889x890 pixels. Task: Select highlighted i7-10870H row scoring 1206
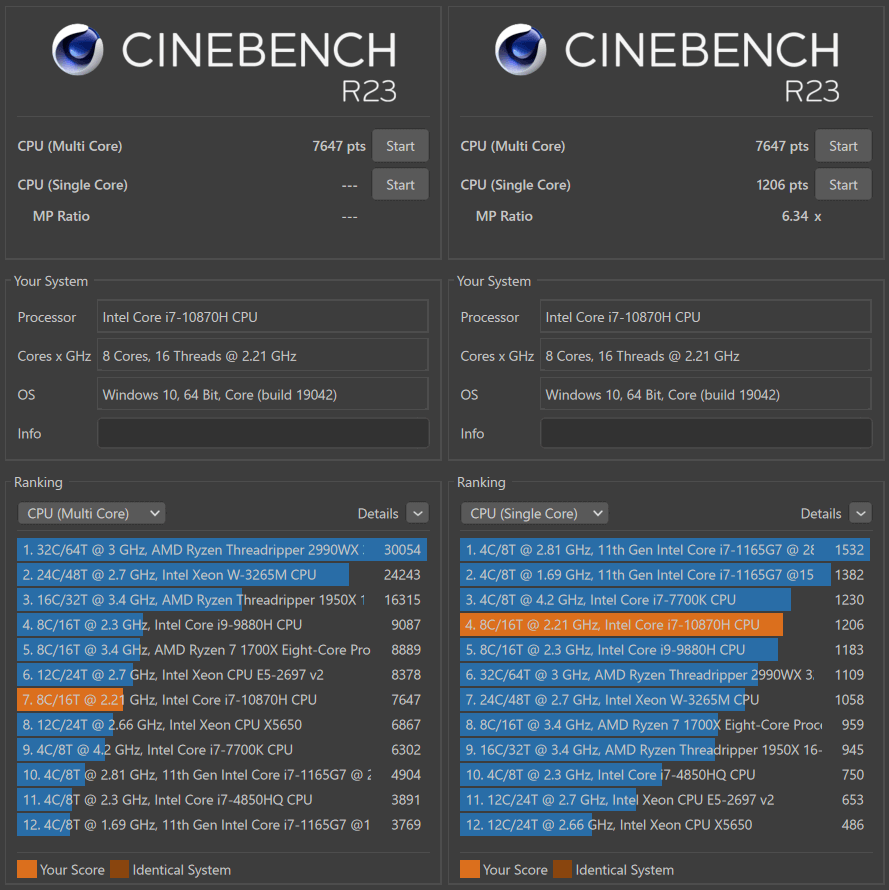[665, 624]
